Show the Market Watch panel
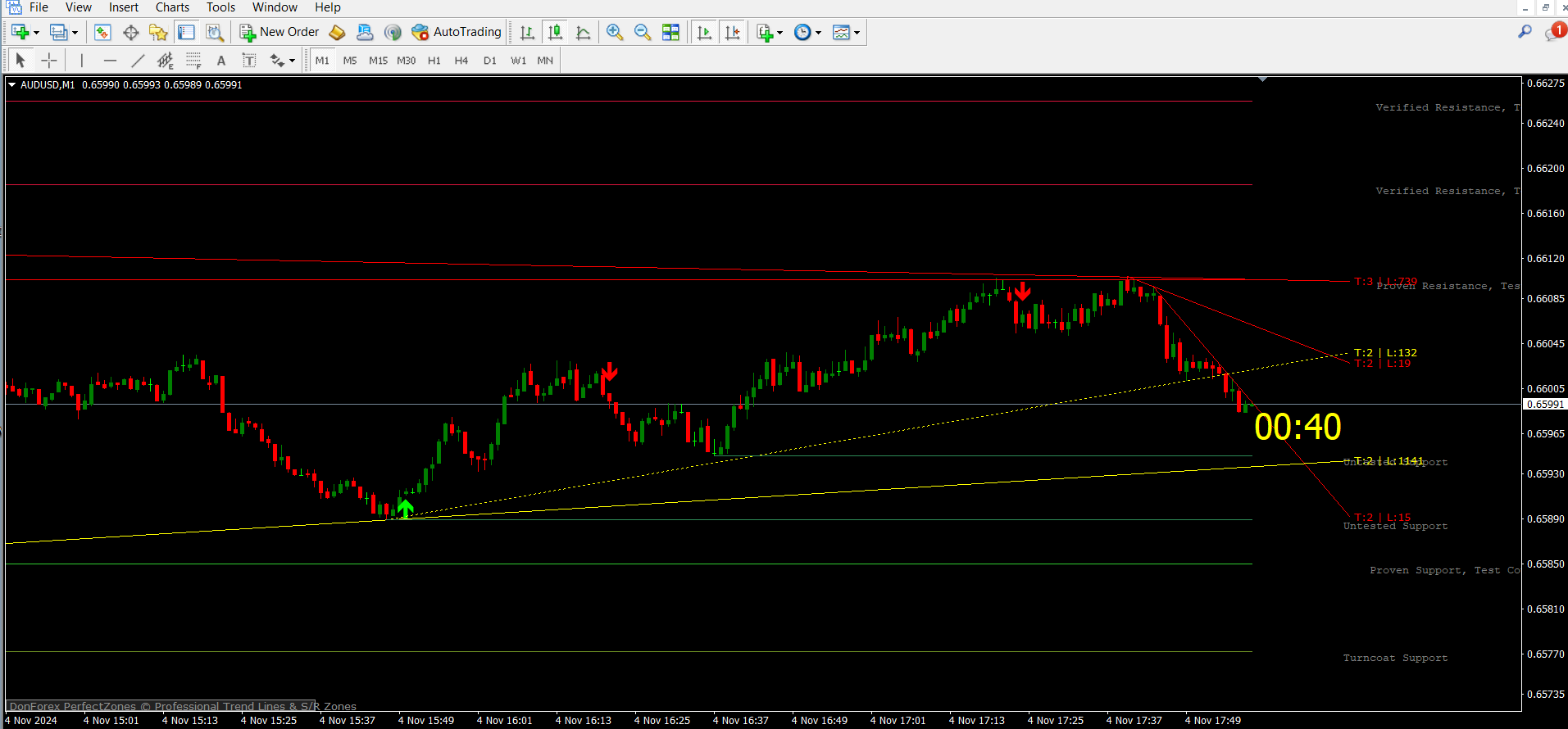The width and height of the screenshot is (1568, 729). pos(102,32)
